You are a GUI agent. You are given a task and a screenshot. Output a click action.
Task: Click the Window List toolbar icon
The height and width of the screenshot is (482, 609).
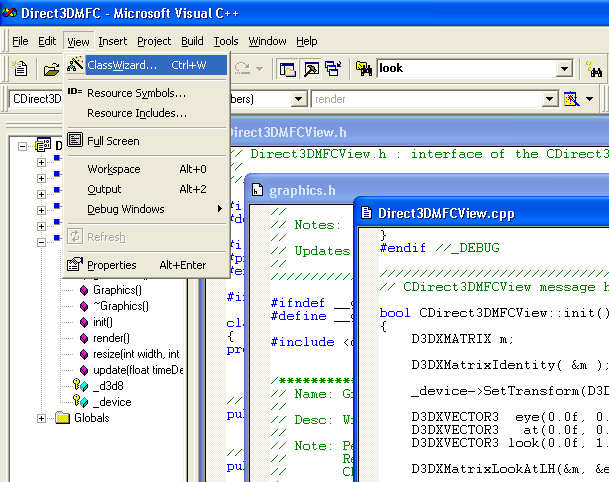point(333,69)
